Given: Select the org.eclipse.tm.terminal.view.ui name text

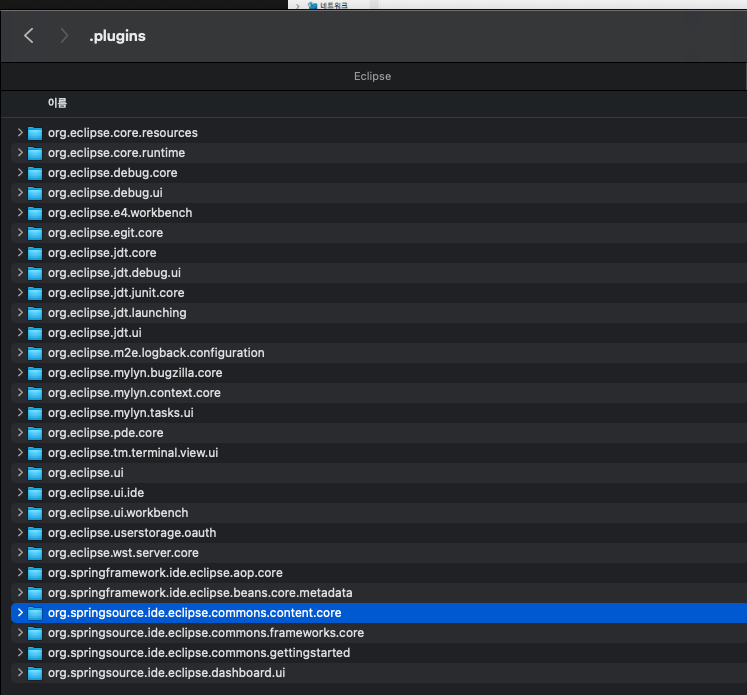Looking at the screenshot, I should [x=133, y=453].
